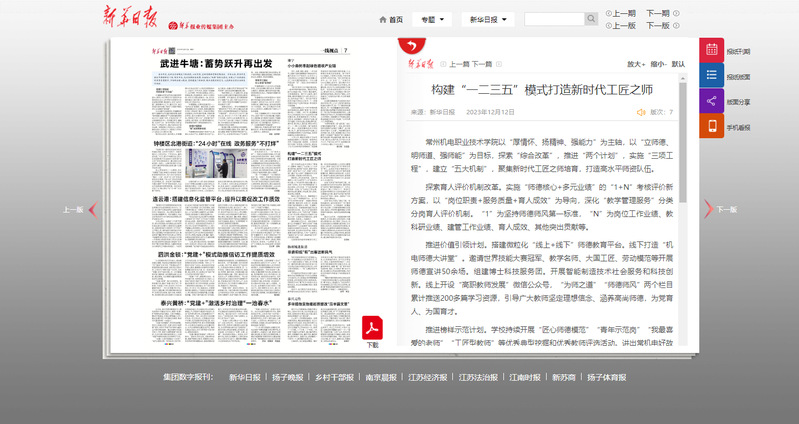Open the 新华日报 dropdown in the top bar
799x424 pixels.
[x=490, y=19]
